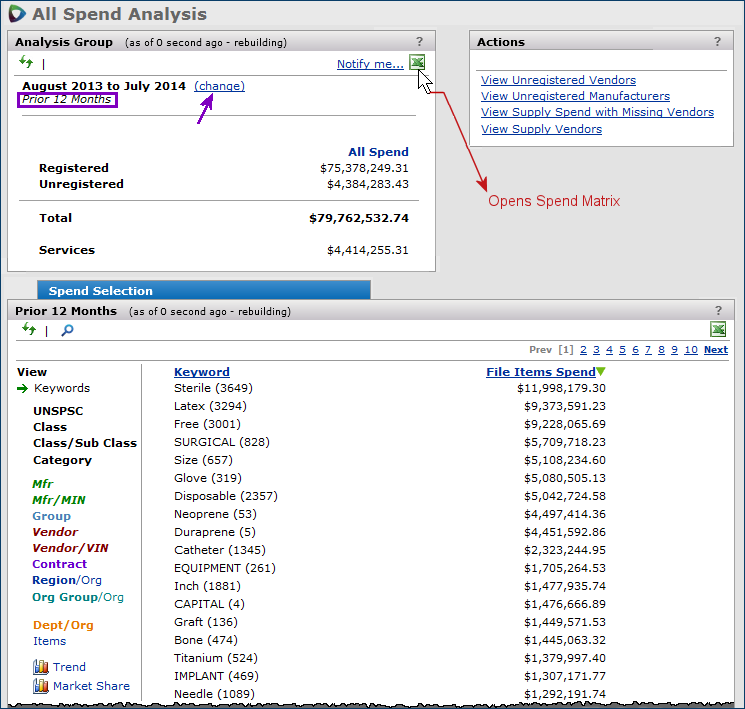Open the Trend chart icon
This screenshot has height=709, width=745.
click(x=41, y=667)
